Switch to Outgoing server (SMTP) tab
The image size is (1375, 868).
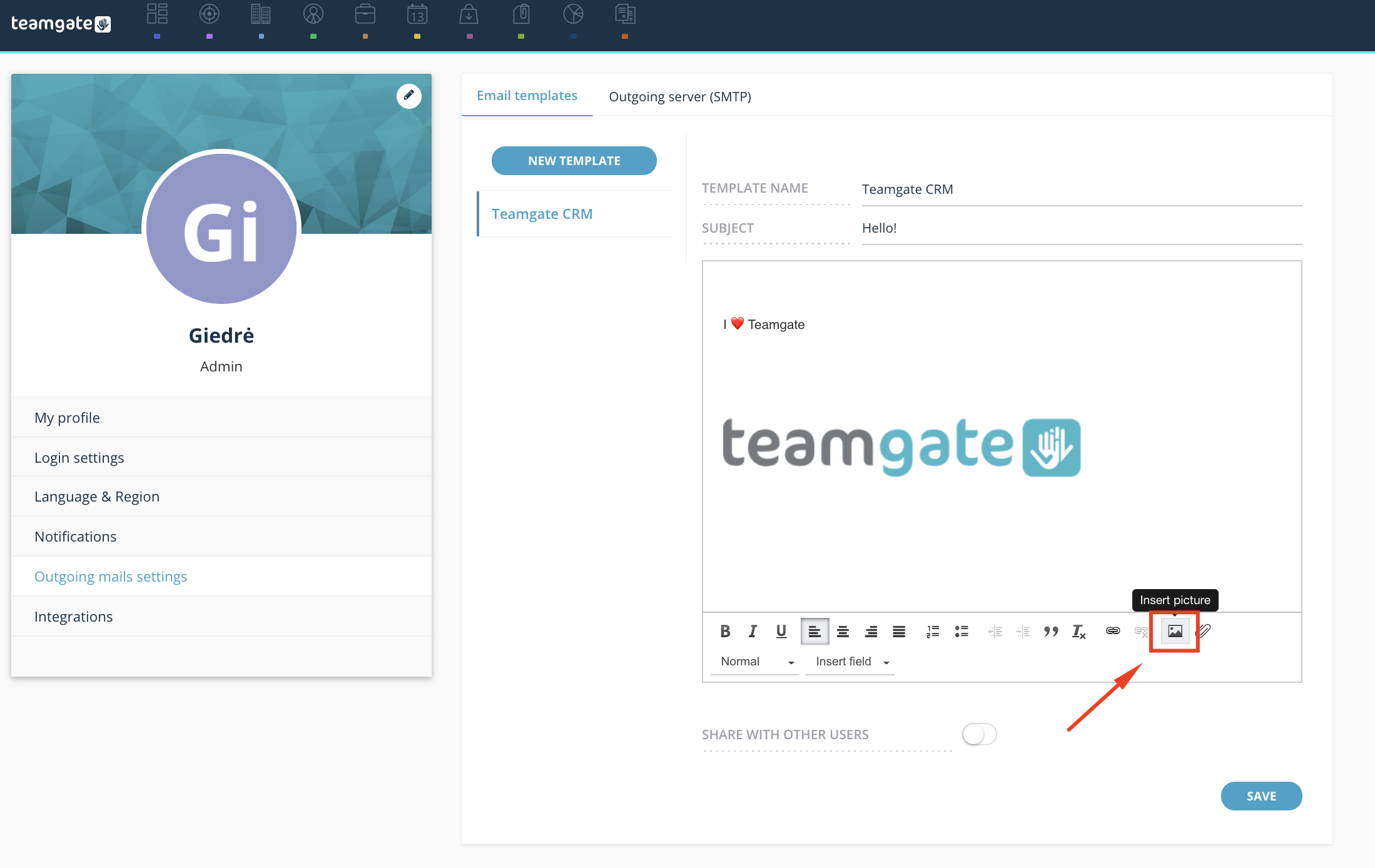pyautogui.click(x=680, y=97)
